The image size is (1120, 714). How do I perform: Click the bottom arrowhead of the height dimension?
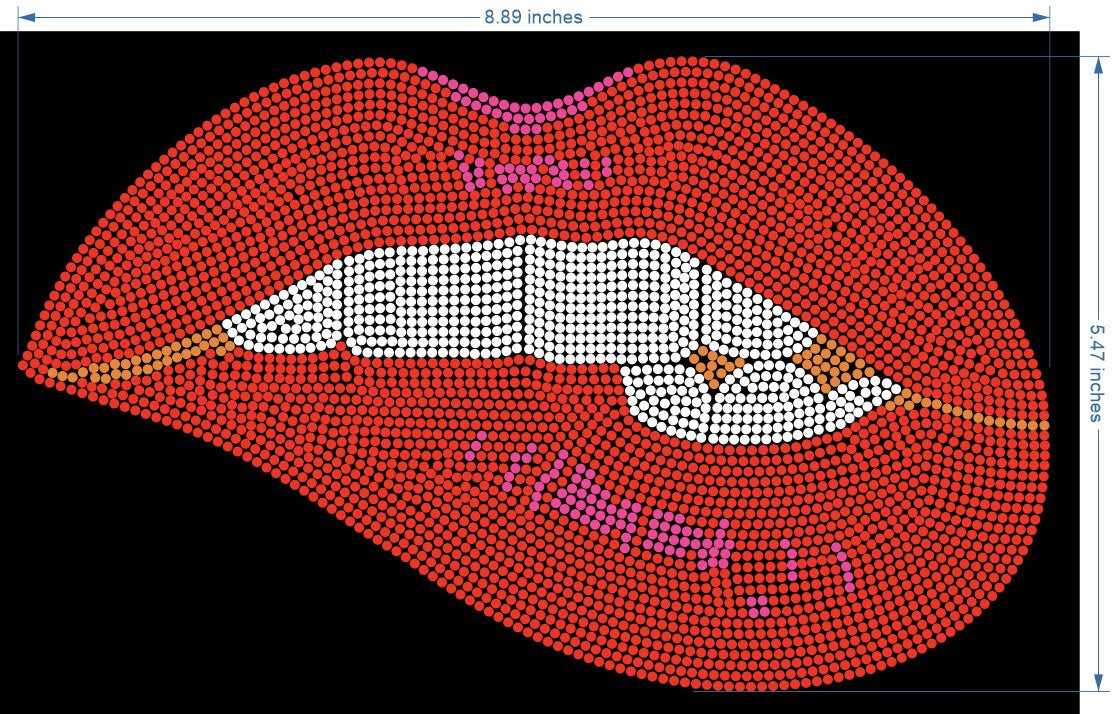point(1096,684)
